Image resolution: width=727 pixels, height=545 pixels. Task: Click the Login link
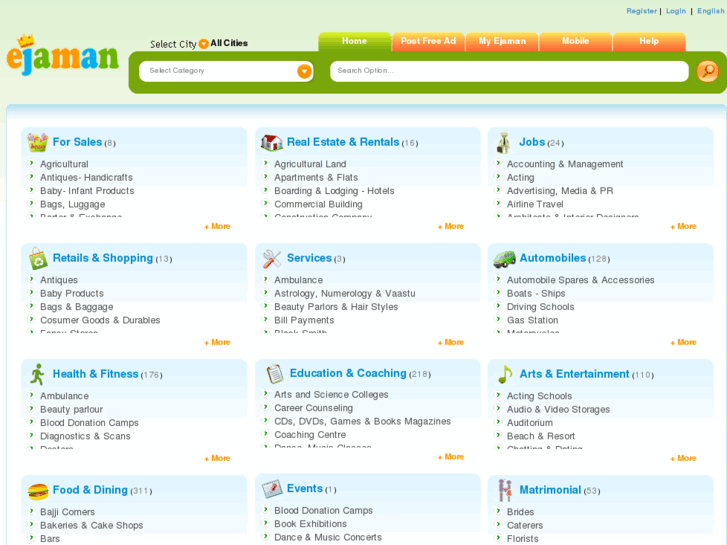tap(676, 11)
